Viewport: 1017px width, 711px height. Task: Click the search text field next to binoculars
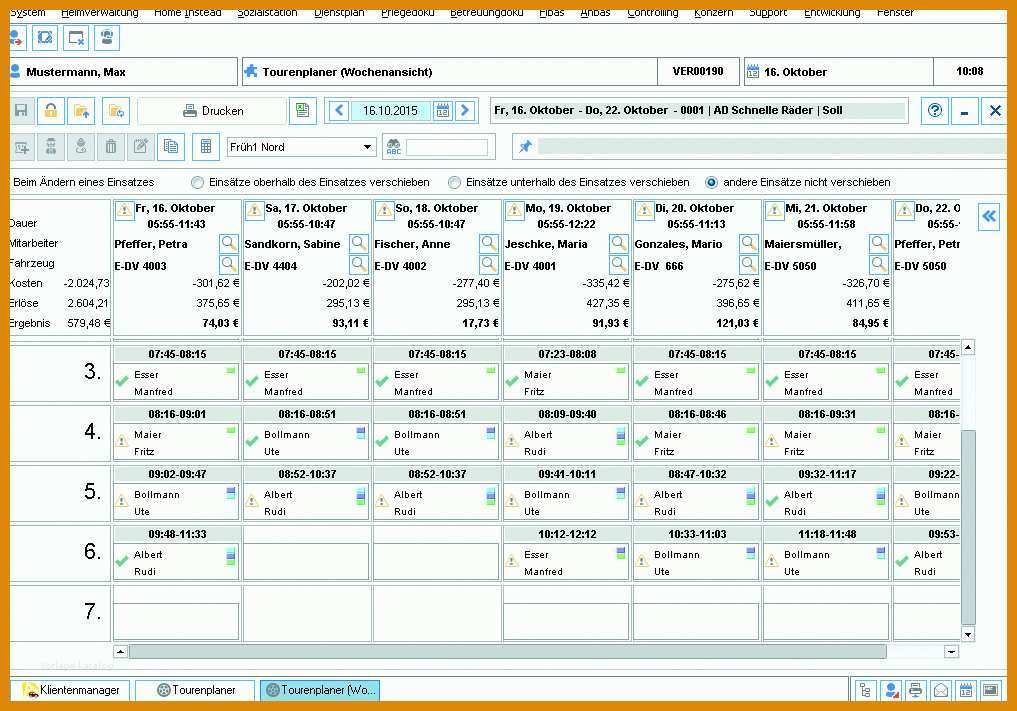[x=447, y=147]
